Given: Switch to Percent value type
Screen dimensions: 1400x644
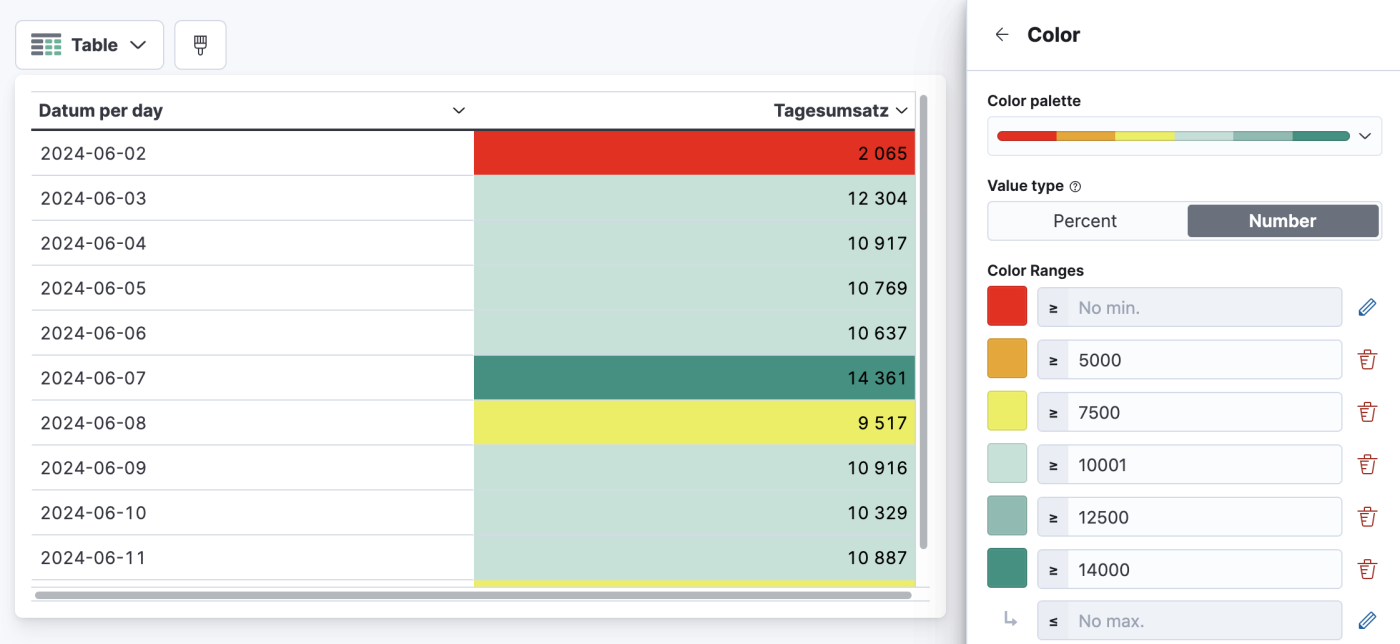Looking at the screenshot, I should point(1087,220).
